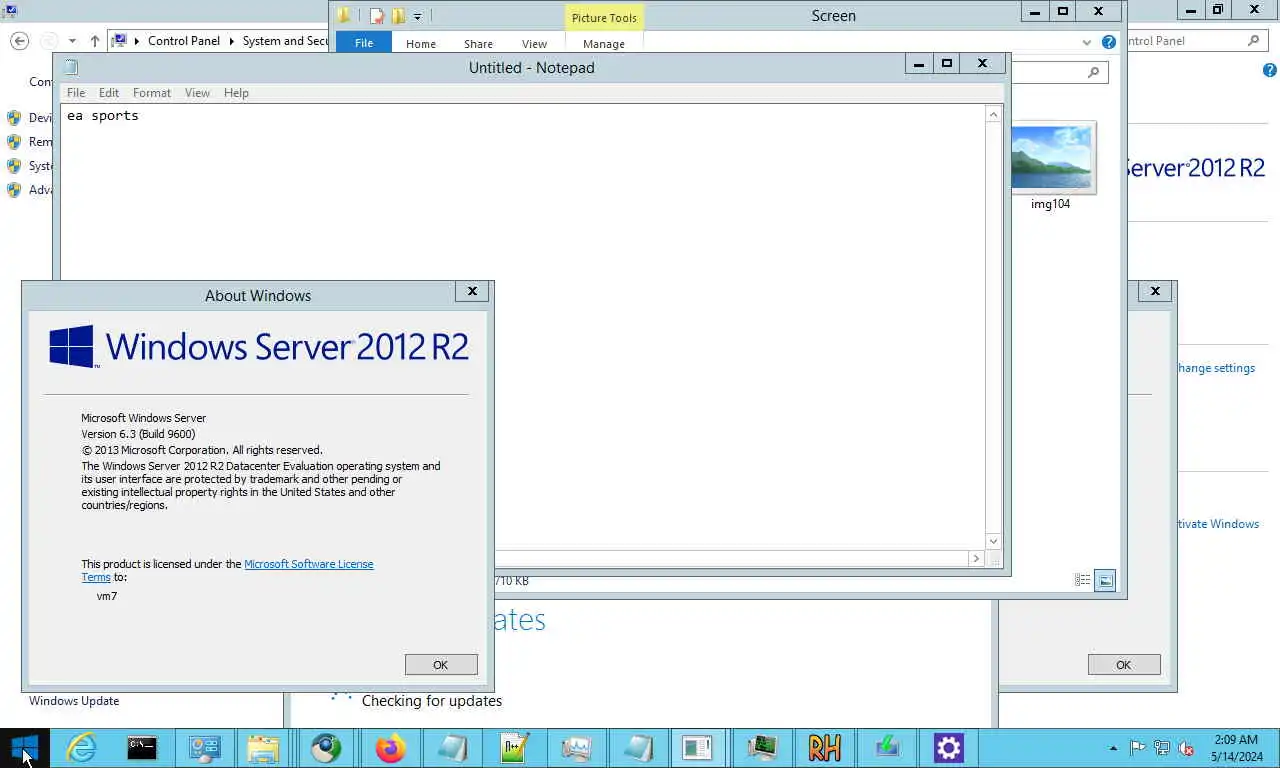1280x768 pixels.
Task: Click the Help icon in the Screen Explorer window
Action: pos(1108,42)
